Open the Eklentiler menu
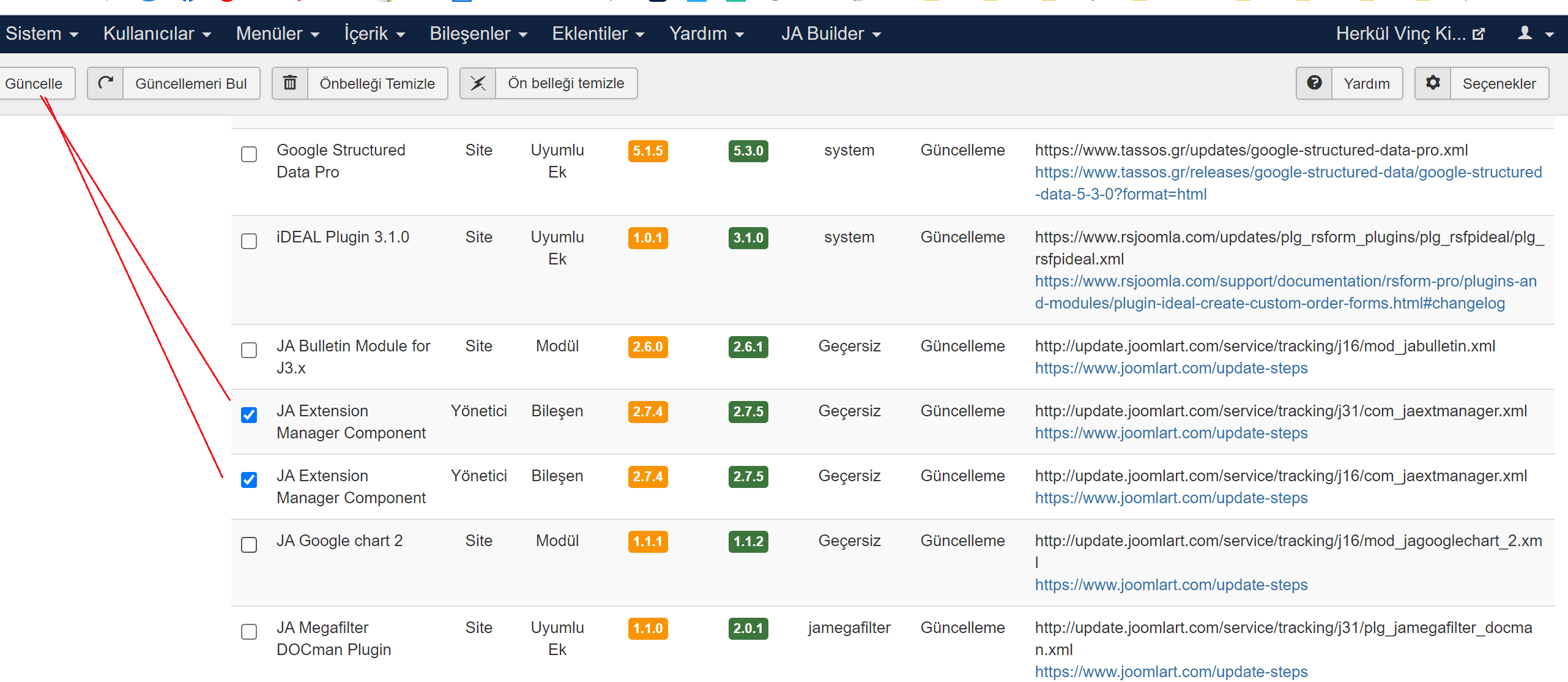The height and width of the screenshot is (682, 1568). [598, 34]
